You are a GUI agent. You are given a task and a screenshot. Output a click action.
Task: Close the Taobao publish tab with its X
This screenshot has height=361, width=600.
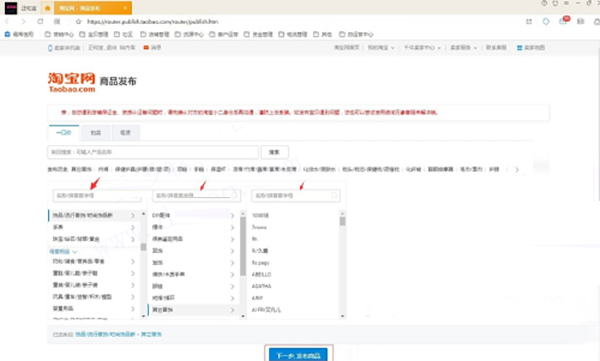[x=125, y=8]
